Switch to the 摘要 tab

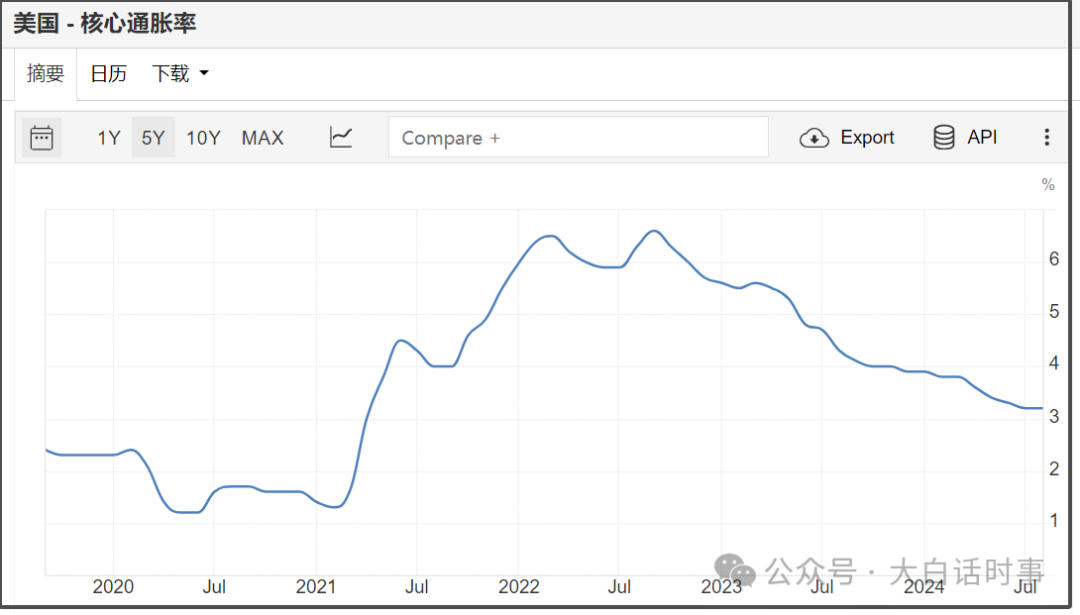tap(45, 73)
